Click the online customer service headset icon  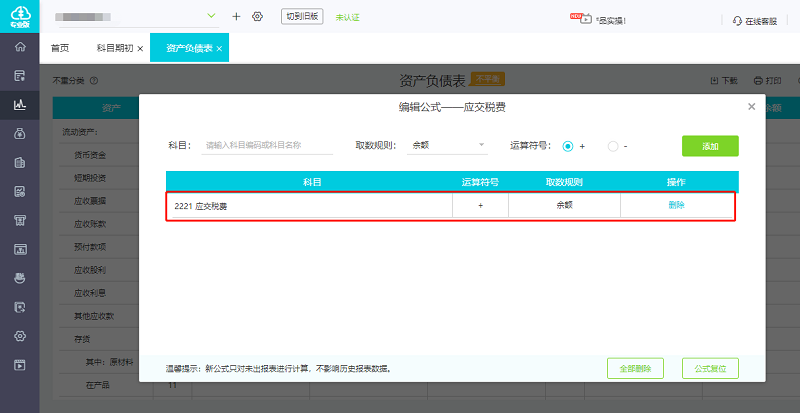tap(737, 19)
